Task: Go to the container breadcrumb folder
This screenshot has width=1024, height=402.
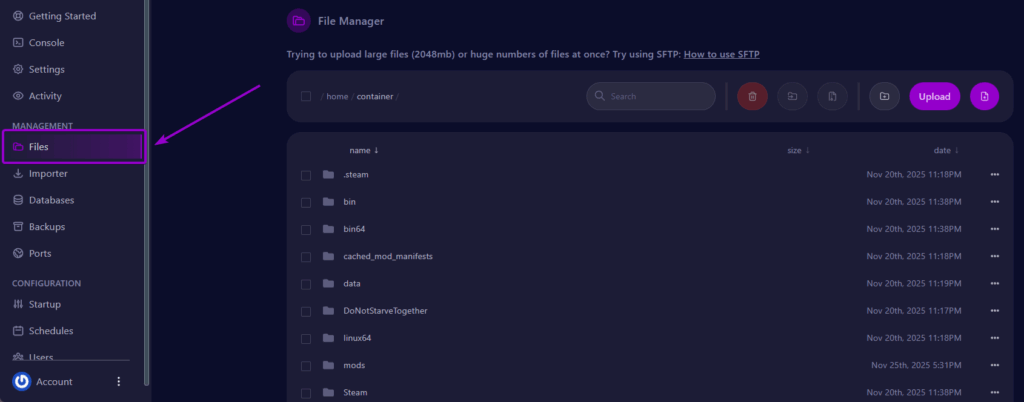Action: (x=375, y=97)
